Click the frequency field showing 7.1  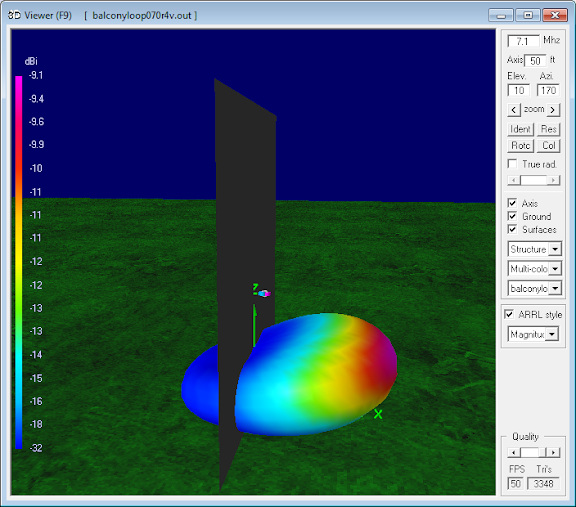coord(523,41)
